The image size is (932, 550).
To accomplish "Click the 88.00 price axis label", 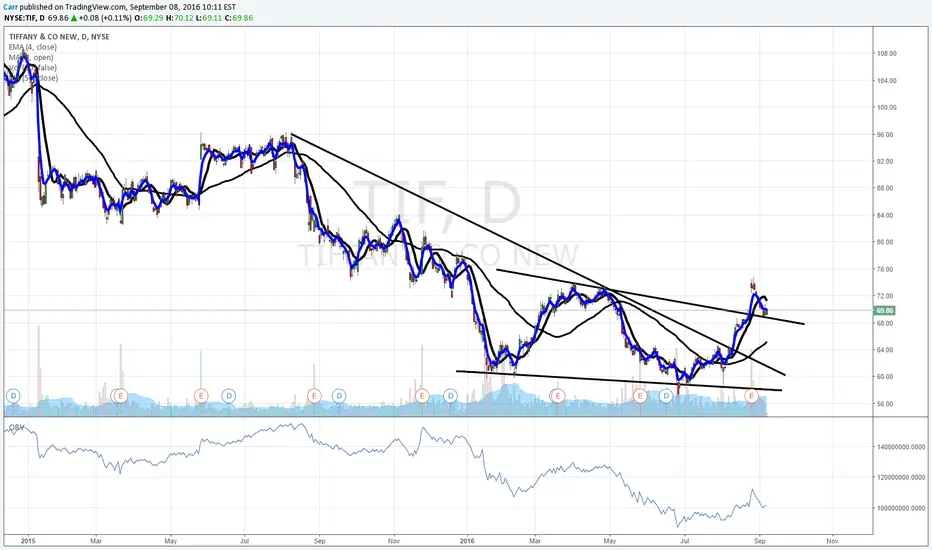I will [884, 188].
